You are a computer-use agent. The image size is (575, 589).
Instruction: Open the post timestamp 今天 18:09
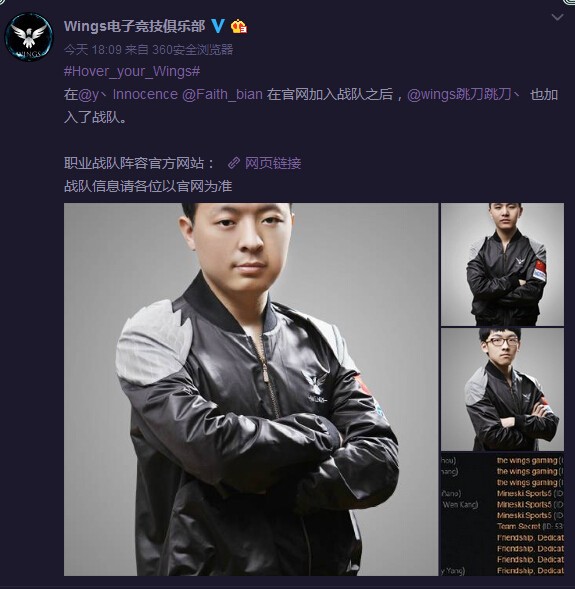click(x=93, y=50)
